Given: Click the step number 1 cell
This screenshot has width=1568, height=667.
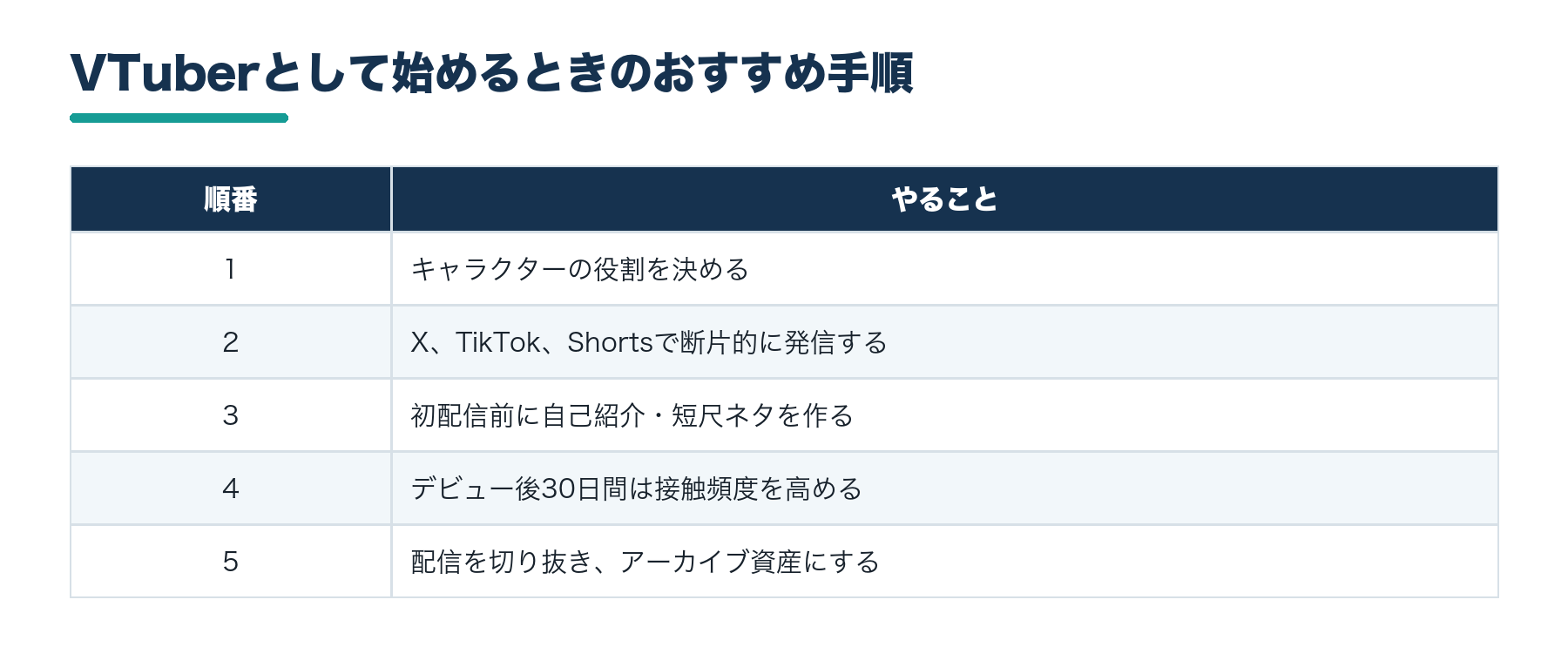Looking at the screenshot, I should (231, 269).
